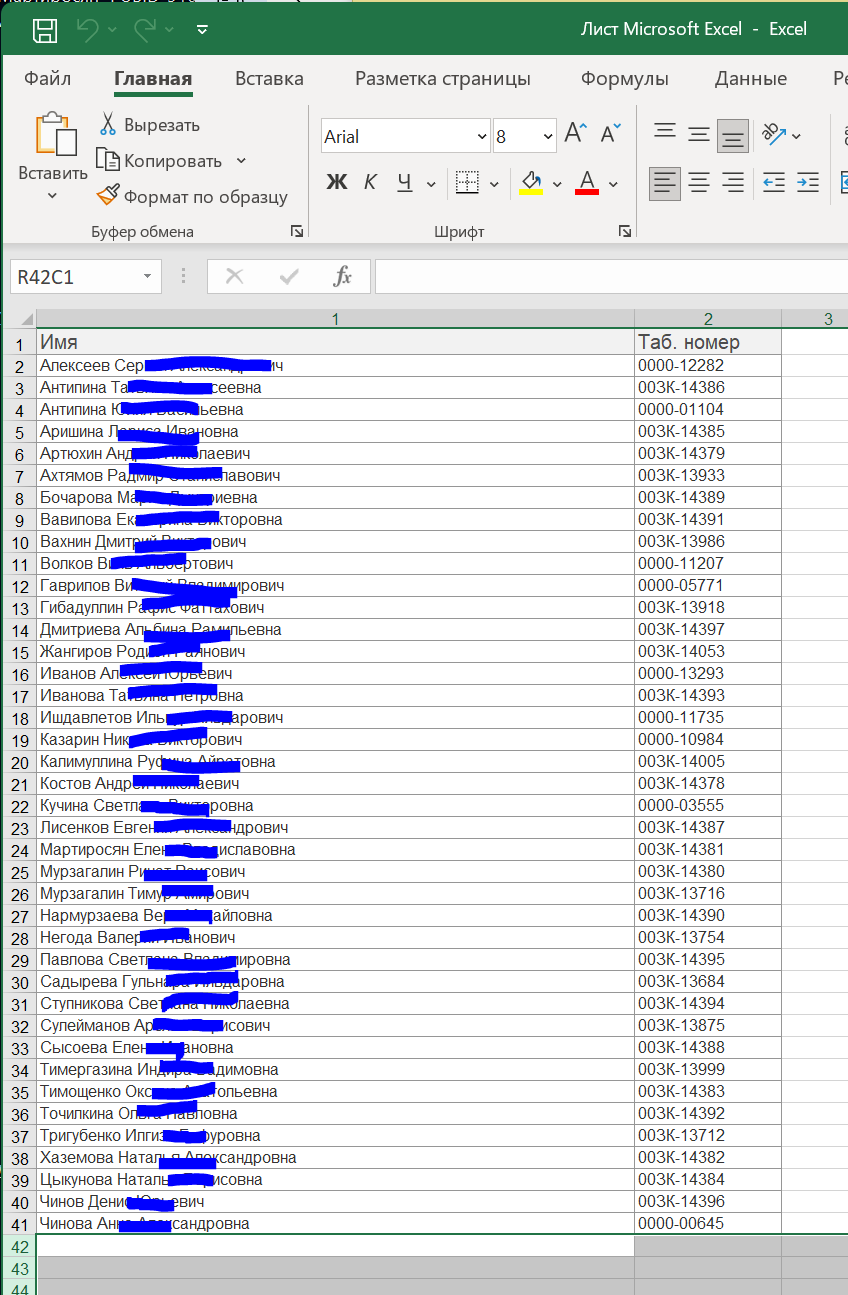Viewport: 848px width, 1295px height.
Task: Align text to middle of cell
Action: [699, 133]
